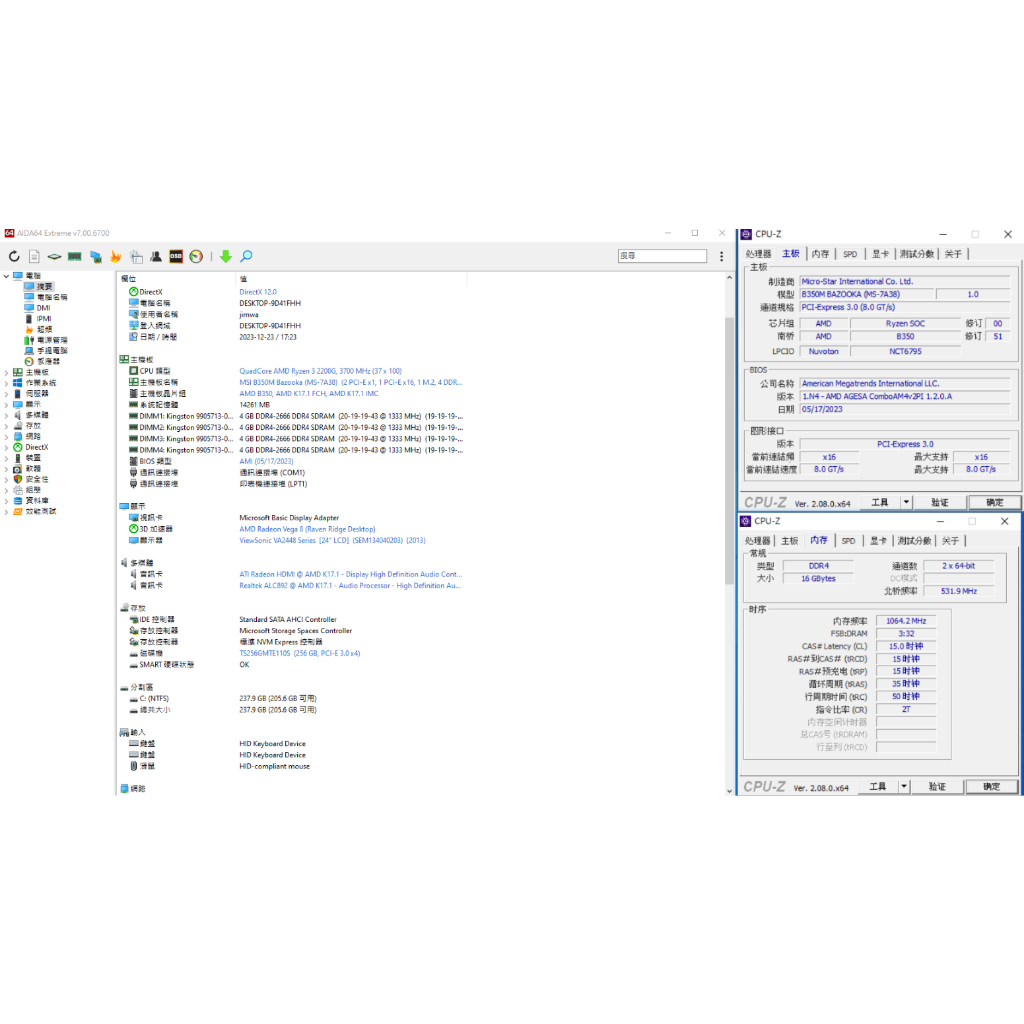1024x1024 pixels.
Task: Click the 搜尋 search input field
Action: 660,257
